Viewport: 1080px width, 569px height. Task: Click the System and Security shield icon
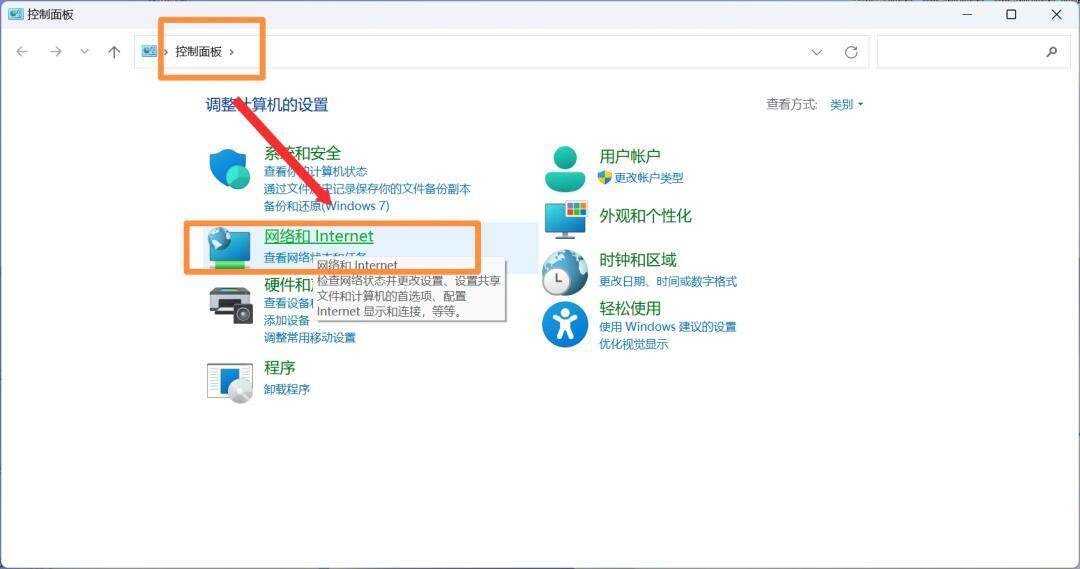pos(229,168)
